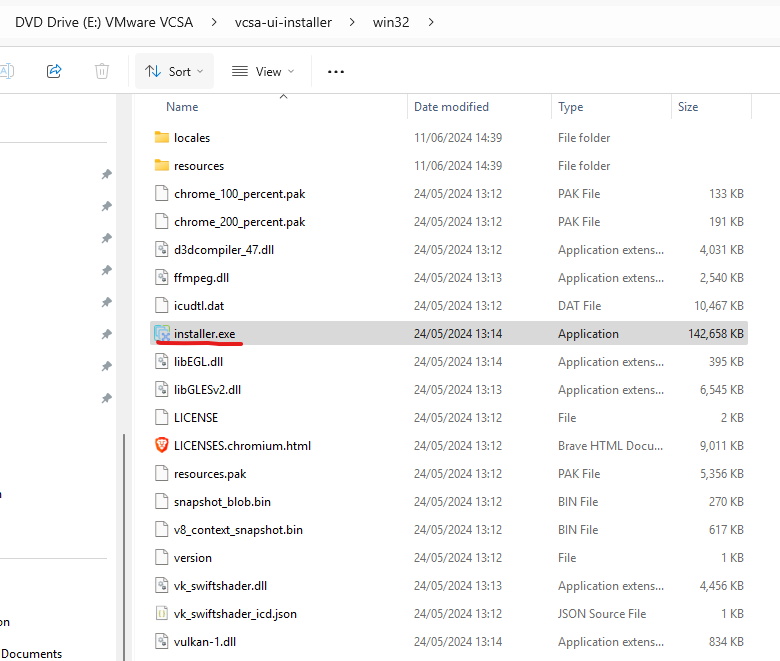Image resolution: width=780 pixels, height=661 pixels.
Task: Click the icudtl.dat file icon
Action: pyautogui.click(x=162, y=305)
